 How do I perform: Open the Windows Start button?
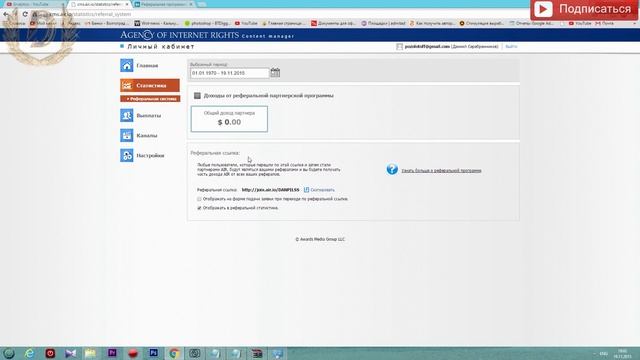[x=9, y=353]
